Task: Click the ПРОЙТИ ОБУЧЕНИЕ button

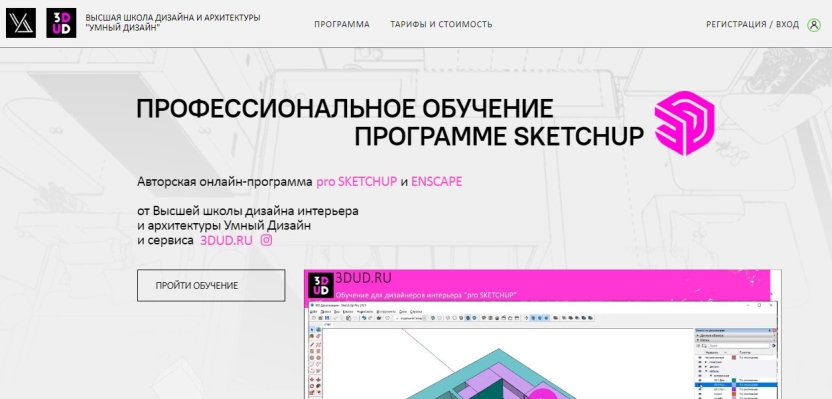Action: [x=211, y=285]
